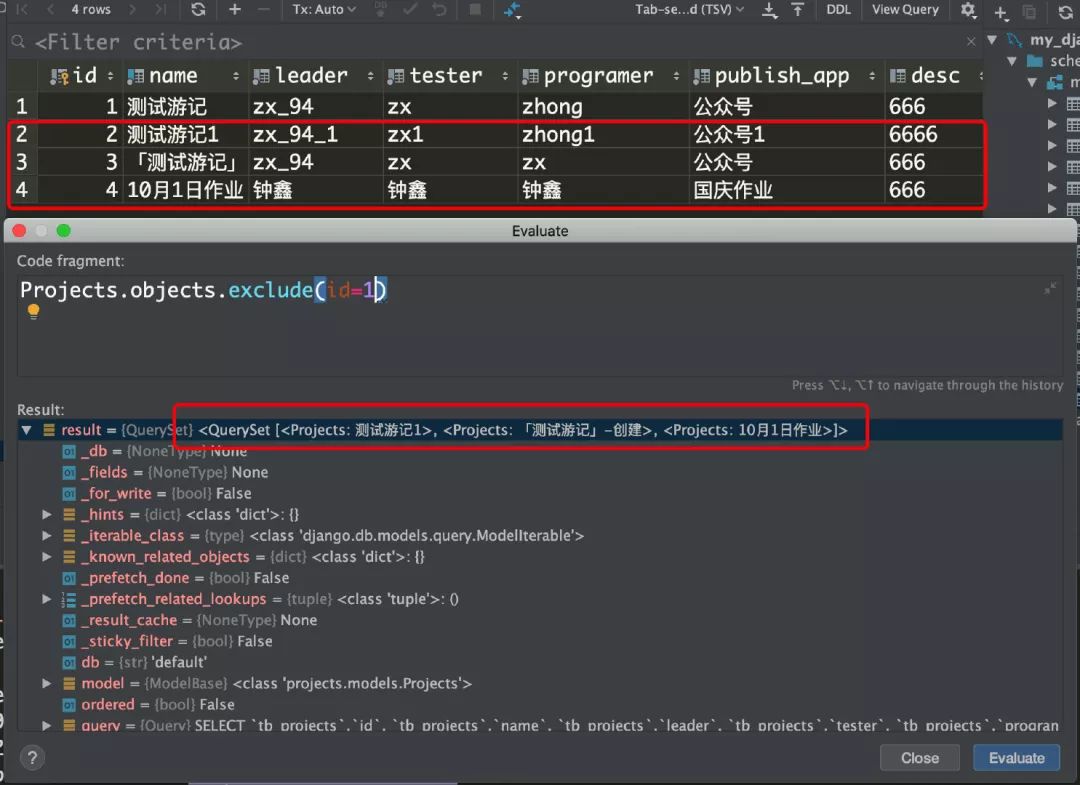1080x785 pixels.
Task: Click the duplicate icon in database panel
Action: click(x=1029, y=12)
